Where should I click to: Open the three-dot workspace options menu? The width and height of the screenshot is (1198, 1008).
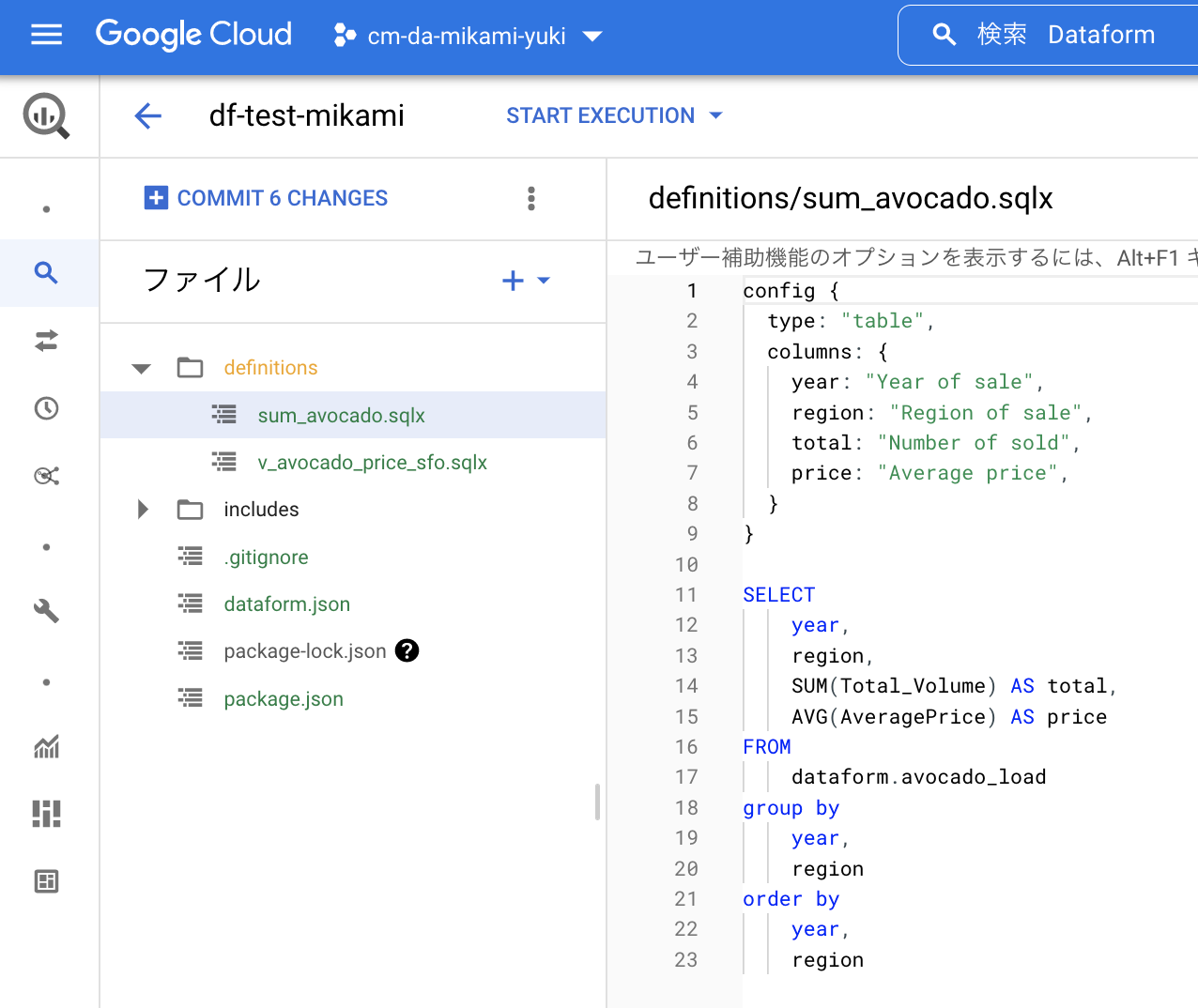point(531,198)
